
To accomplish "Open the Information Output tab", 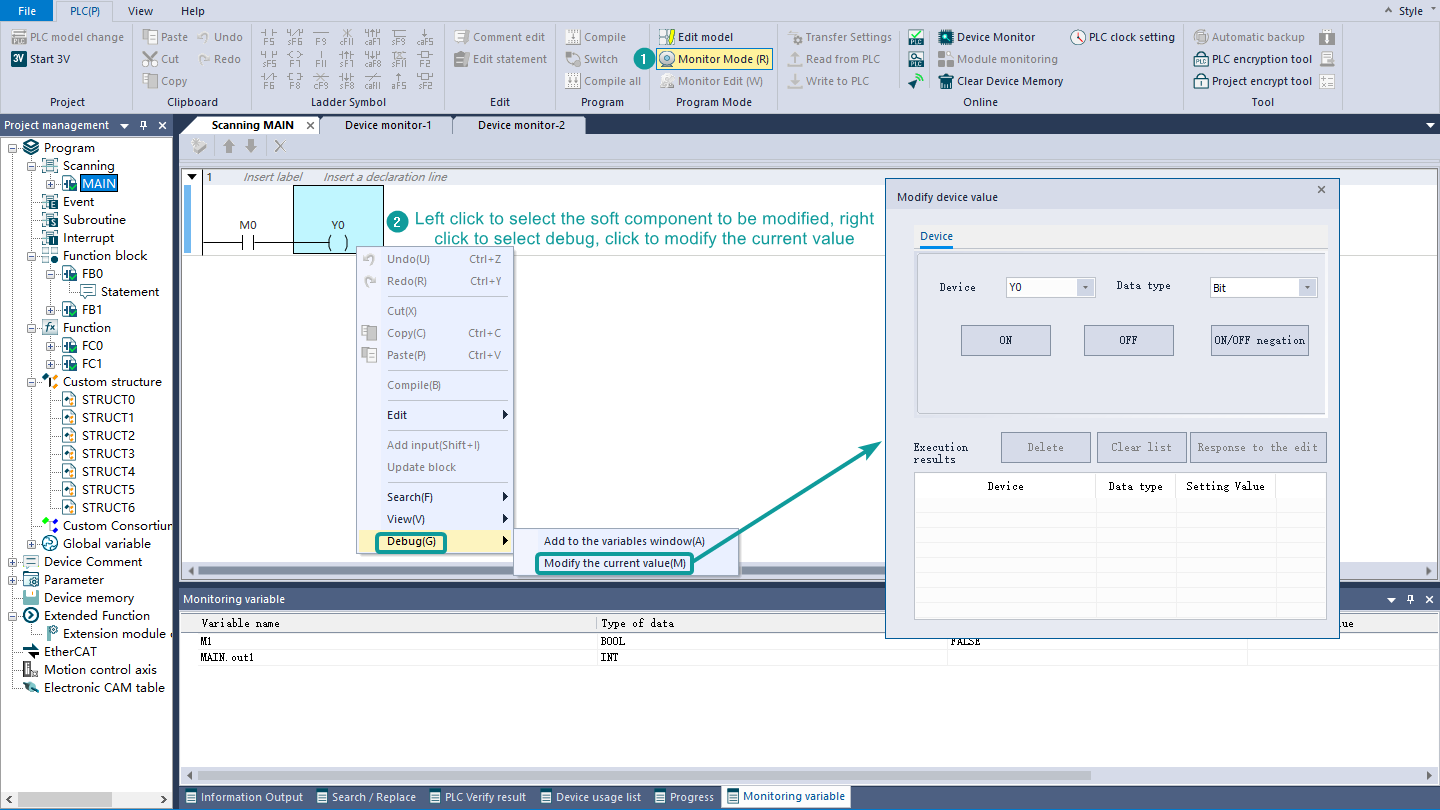I will click(251, 797).
